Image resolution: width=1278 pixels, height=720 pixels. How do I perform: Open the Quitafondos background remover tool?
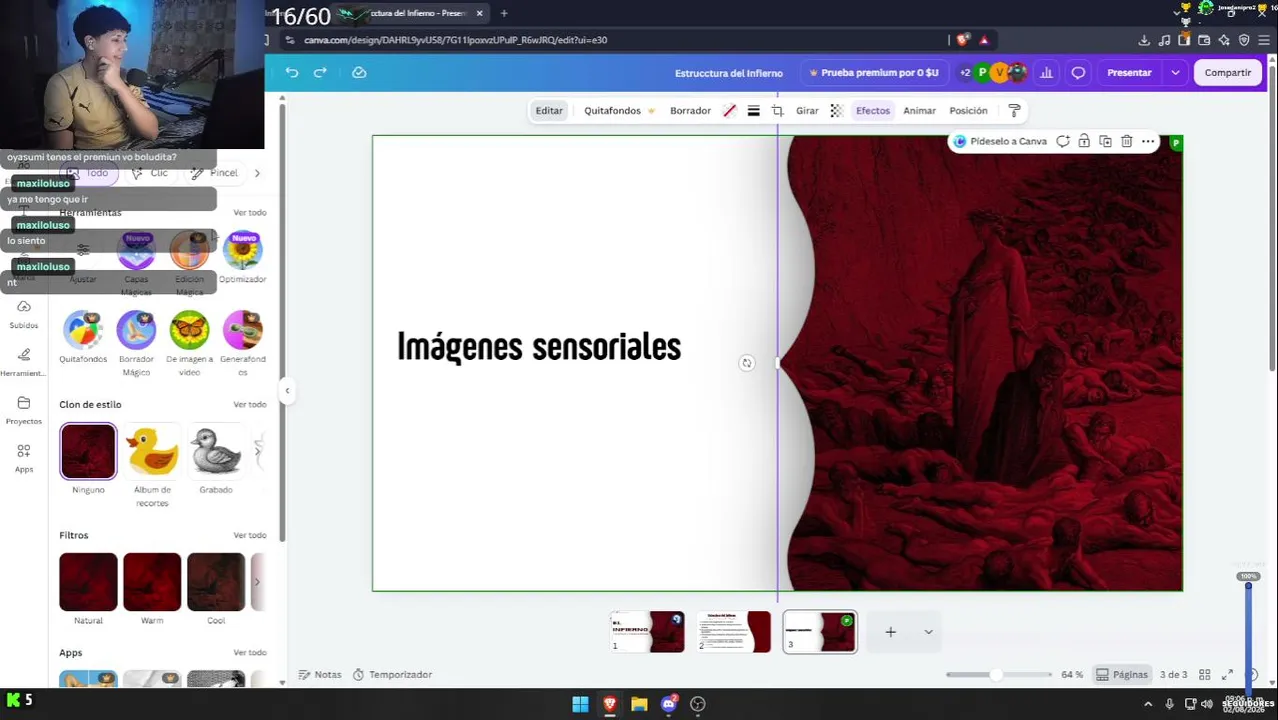pos(83,338)
